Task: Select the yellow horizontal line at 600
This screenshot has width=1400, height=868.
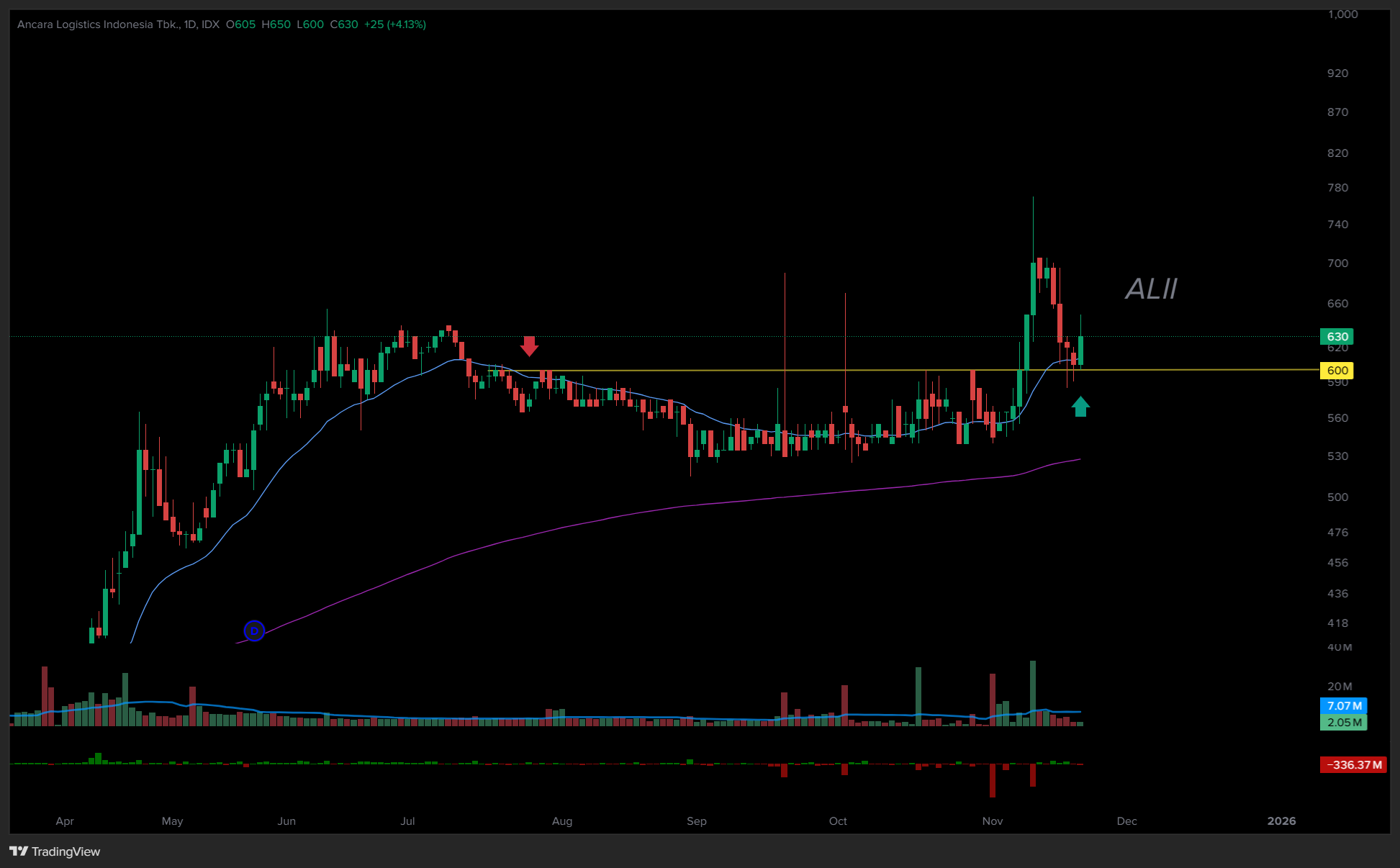Action: point(720,371)
